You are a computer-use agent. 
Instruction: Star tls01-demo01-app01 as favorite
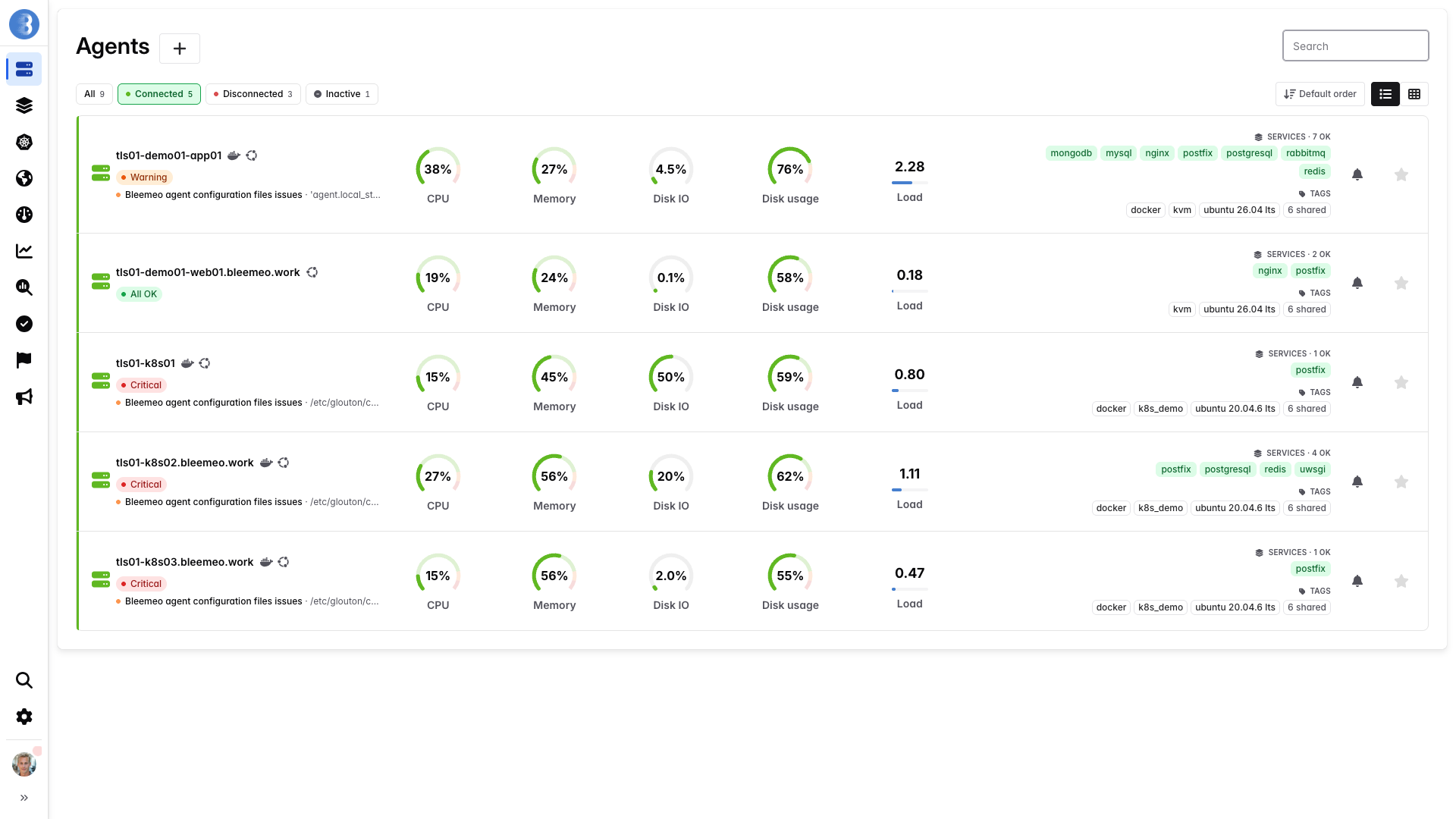tap(1401, 174)
